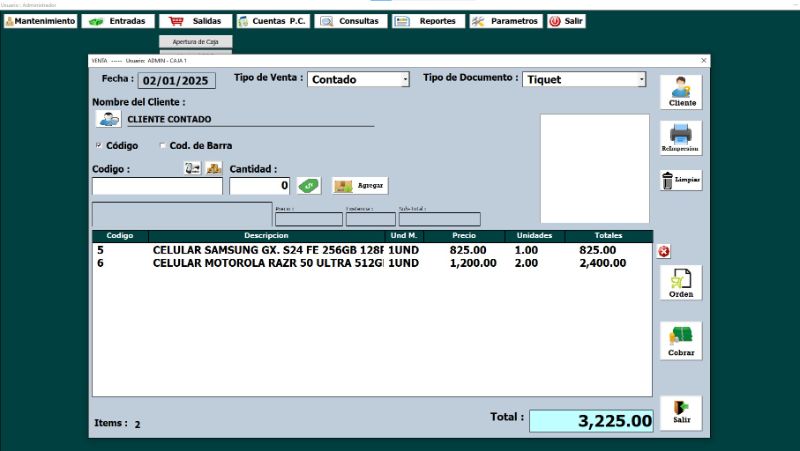Open the Salidas menu
Viewport: 800px width, 451px height.
click(x=195, y=21)
